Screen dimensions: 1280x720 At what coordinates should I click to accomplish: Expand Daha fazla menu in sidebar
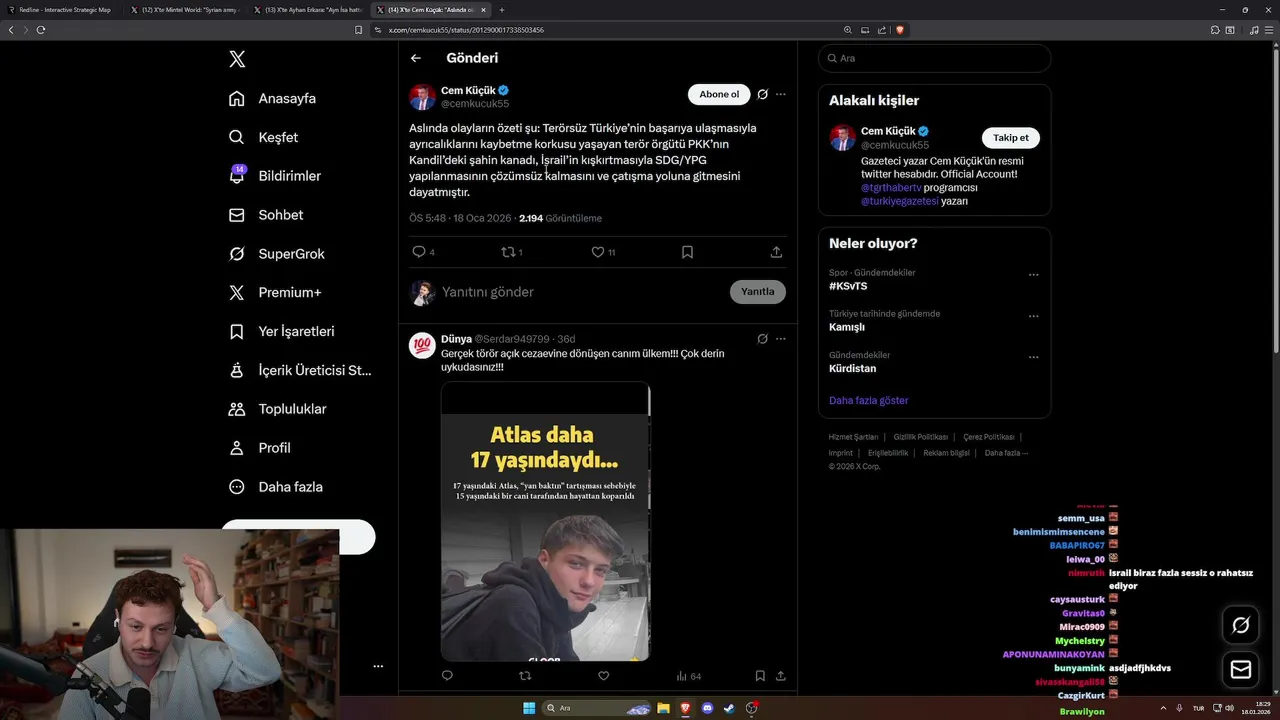276,487
